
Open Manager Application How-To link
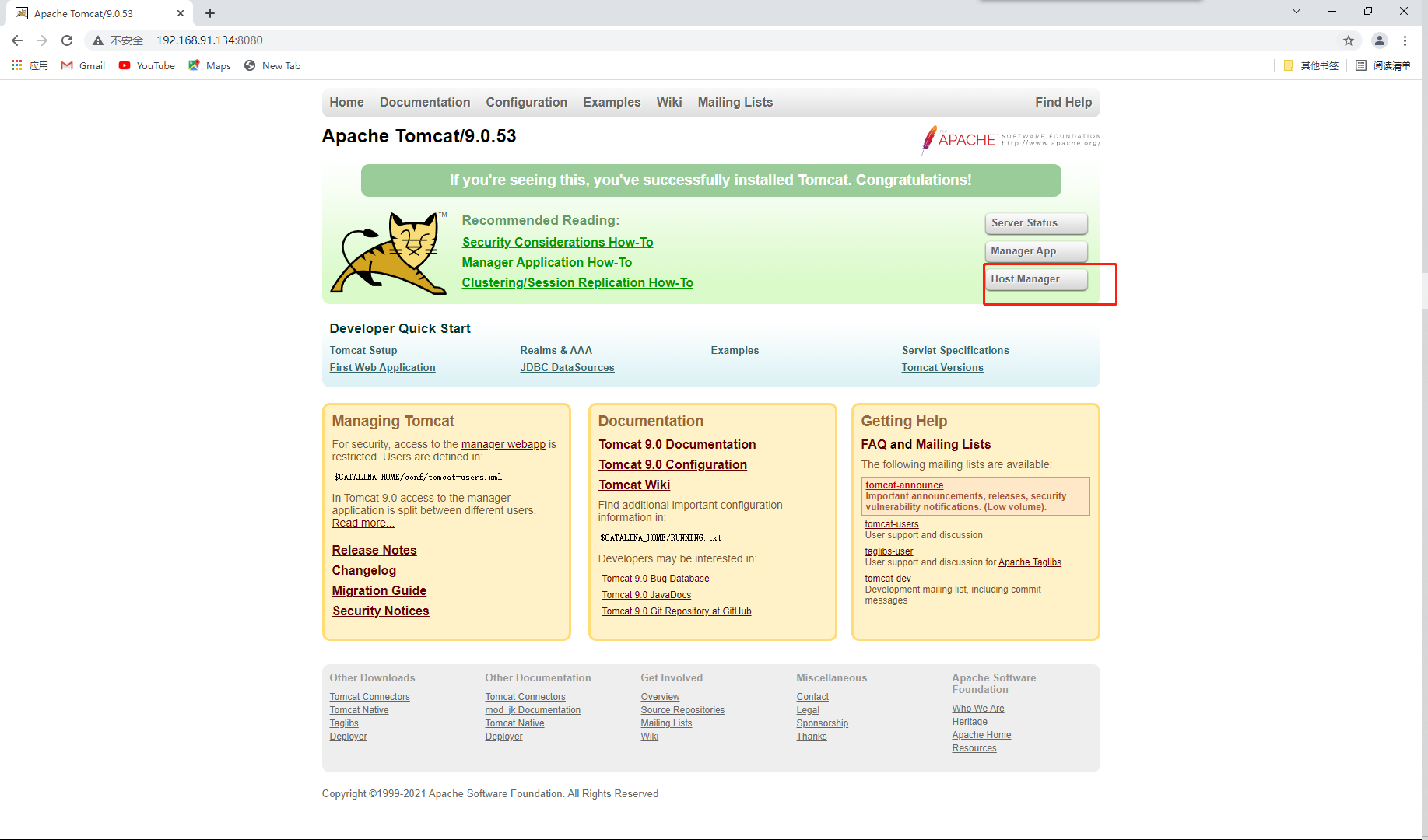(x=547, y=263)
